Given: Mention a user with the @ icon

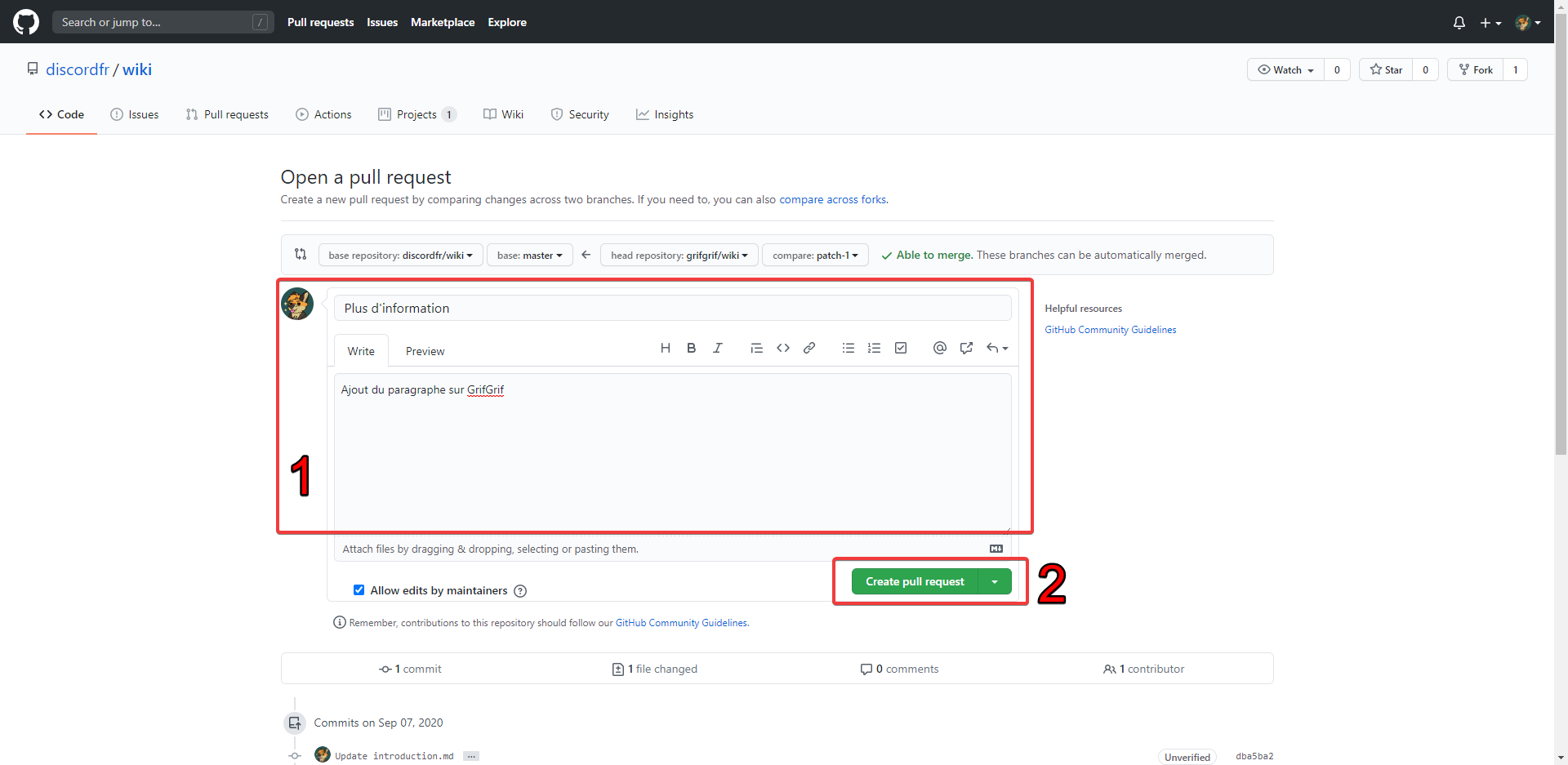Looking at the screenshot, I should [940, 348].
